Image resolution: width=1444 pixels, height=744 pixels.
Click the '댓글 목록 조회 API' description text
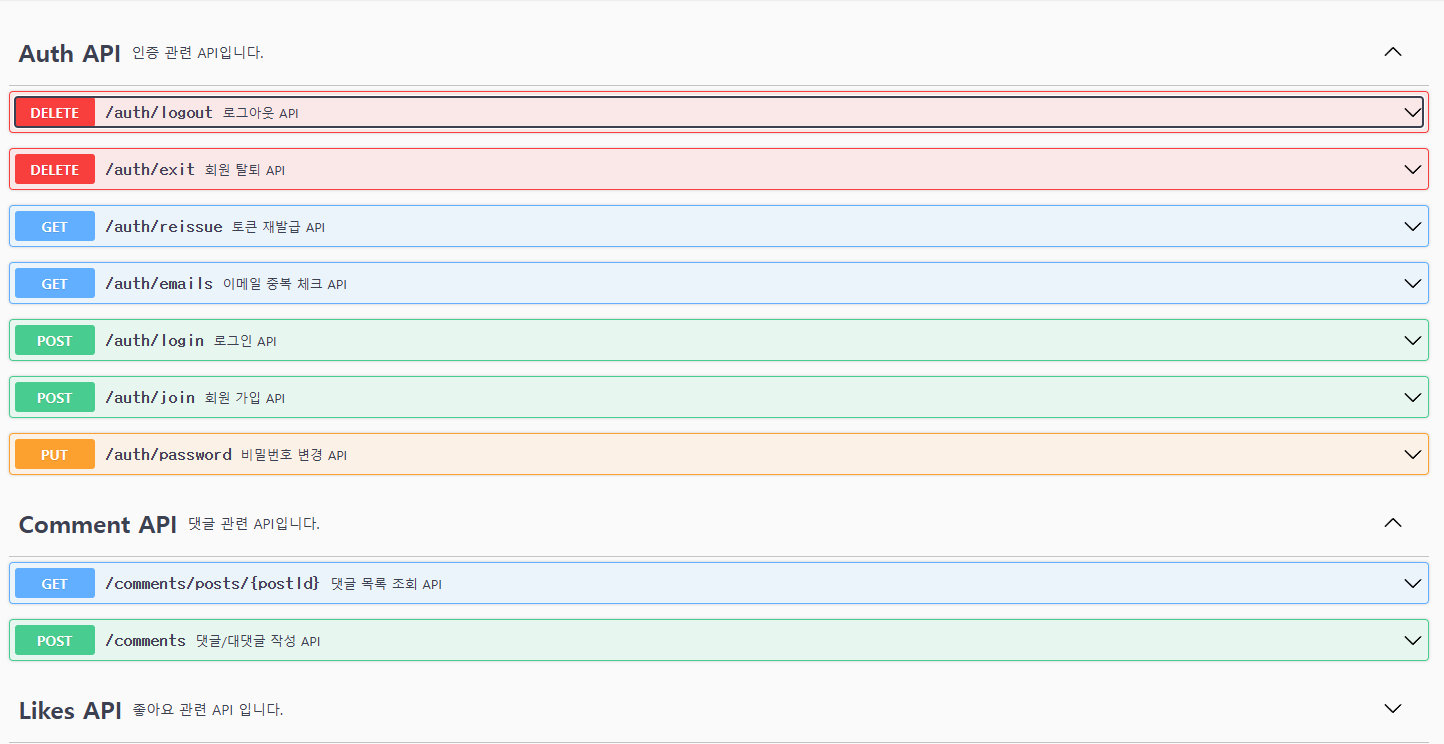pos(386,585)
